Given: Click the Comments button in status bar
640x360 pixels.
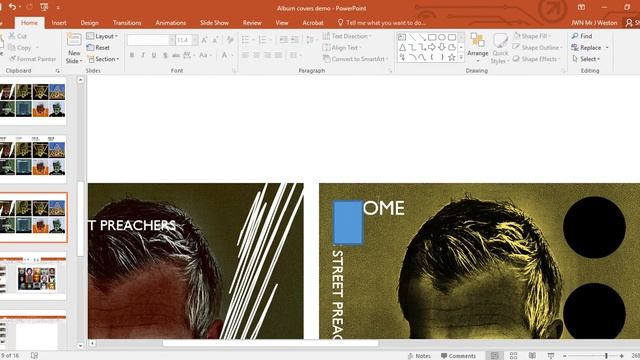Looking at the screenshot, I should 458,356.
